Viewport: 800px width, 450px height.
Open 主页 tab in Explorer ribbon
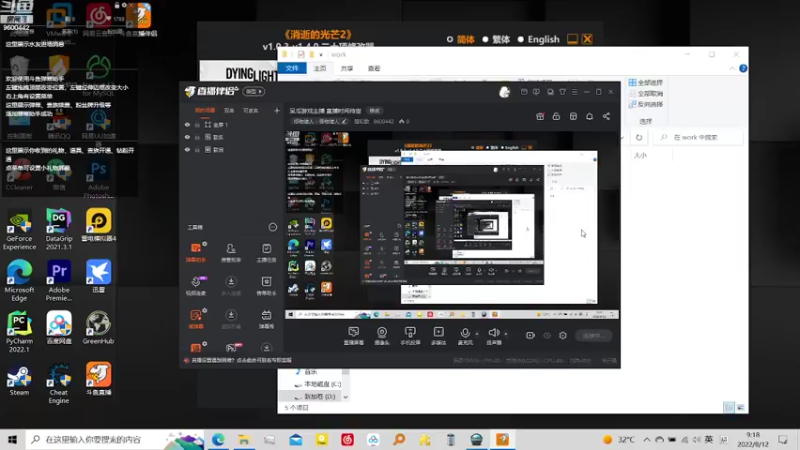(x=320, y=68)
